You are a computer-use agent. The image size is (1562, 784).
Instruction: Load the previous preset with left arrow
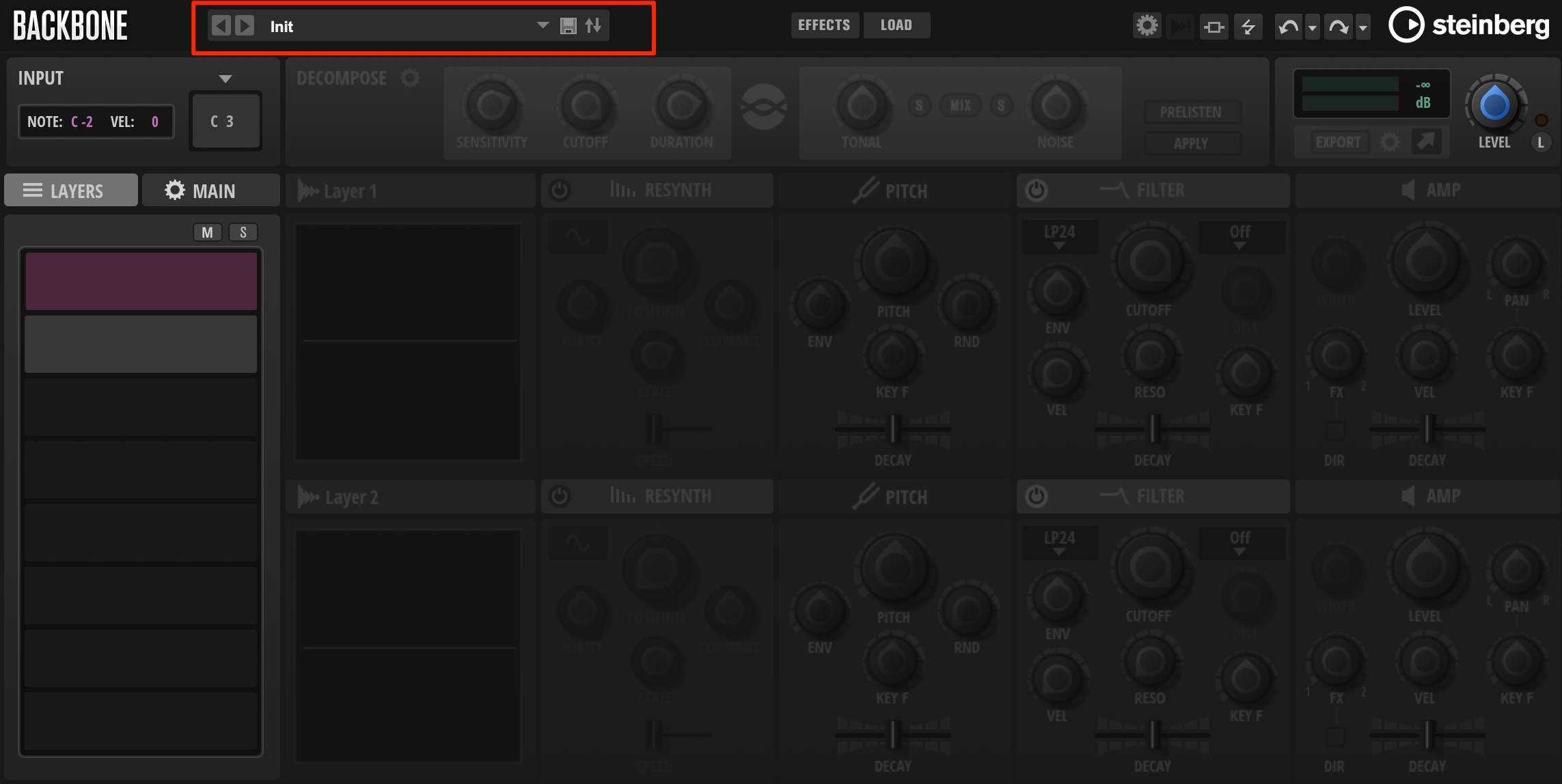221,26
